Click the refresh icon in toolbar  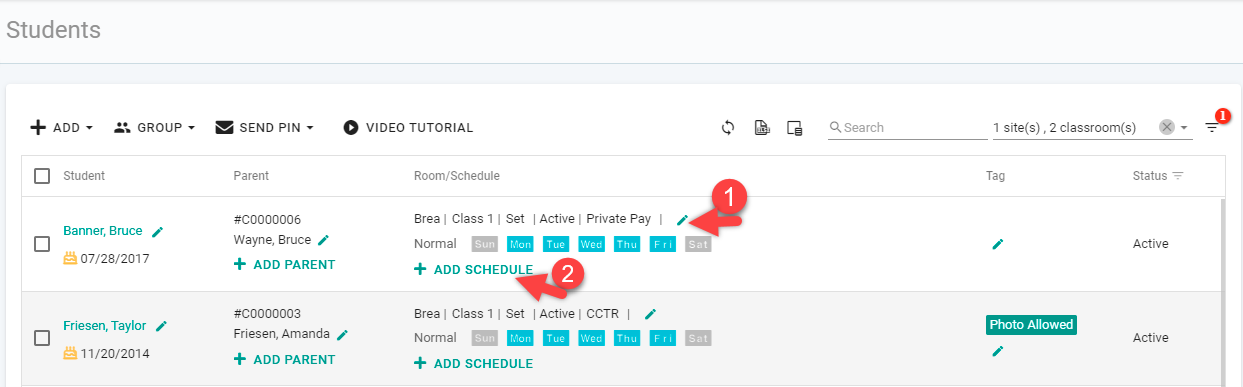728,127
